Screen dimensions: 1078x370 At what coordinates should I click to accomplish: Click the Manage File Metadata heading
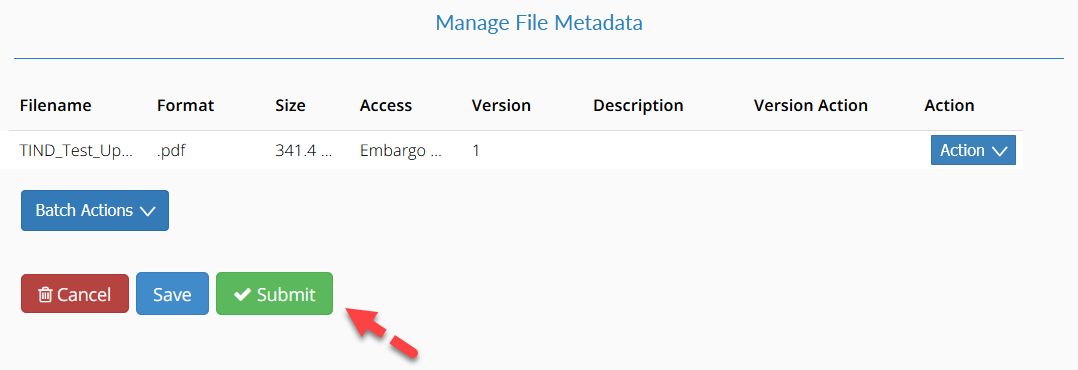539,23
